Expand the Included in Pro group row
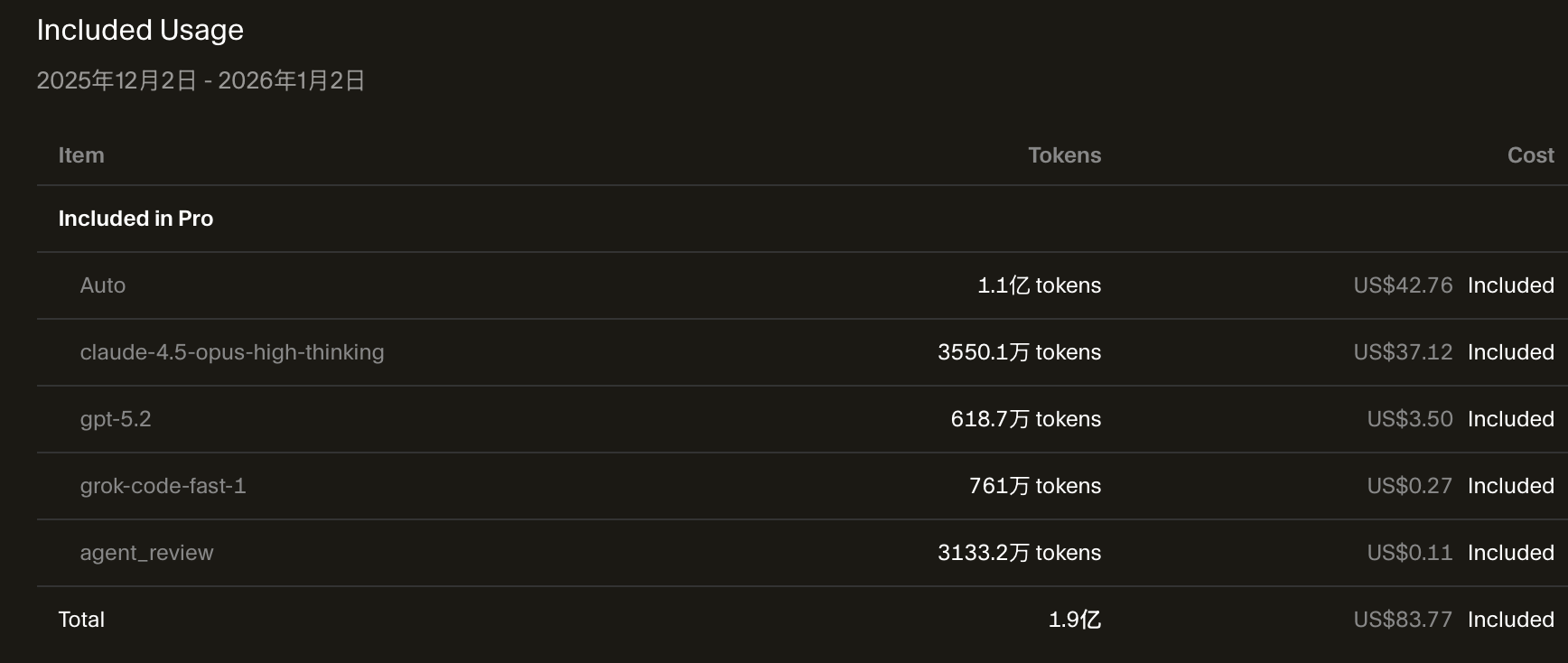Screen dimensions: 1568x663 pyautogui.click(x=135, y=219)
